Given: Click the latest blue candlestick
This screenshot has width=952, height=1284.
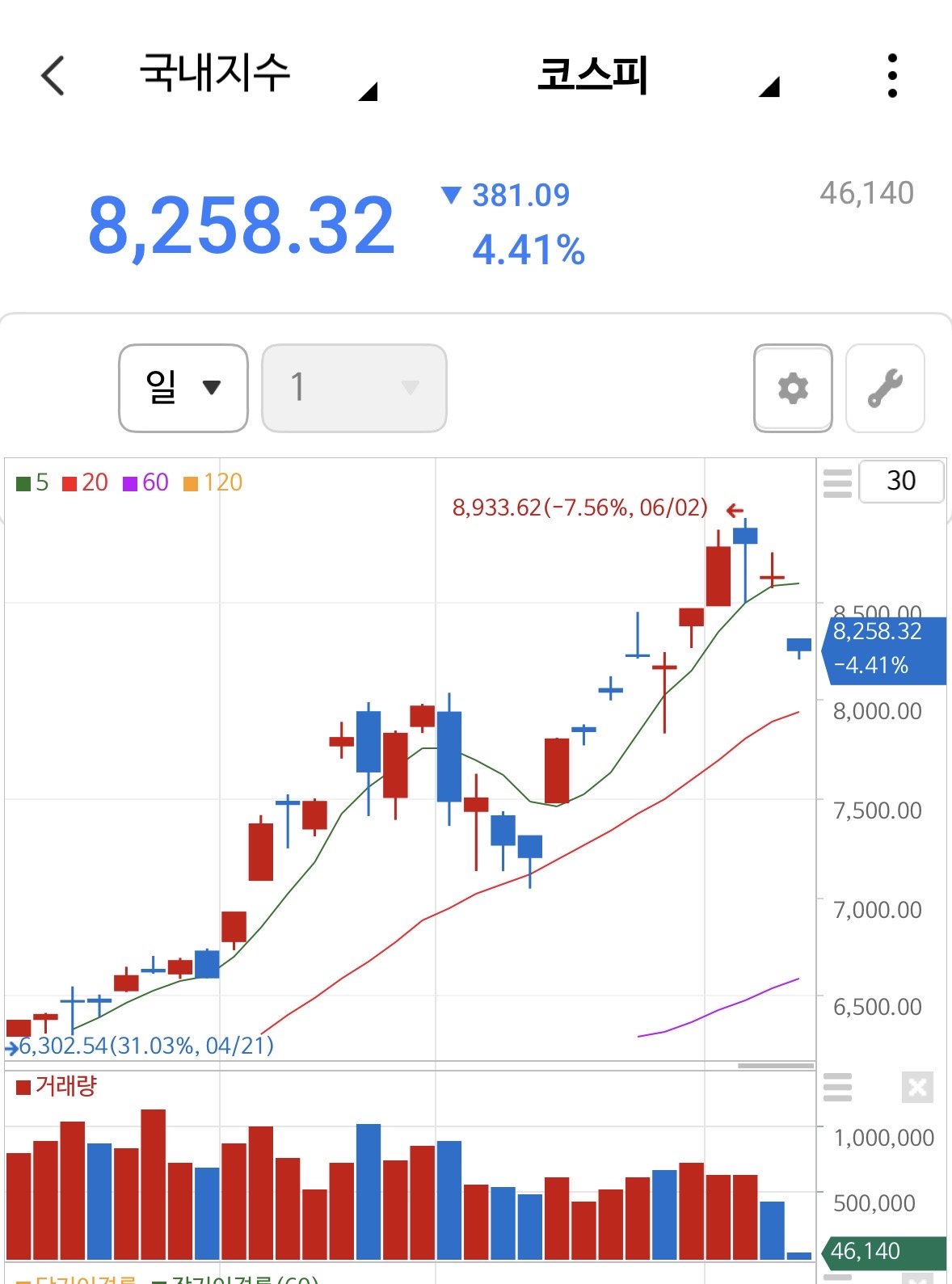Looking at the screenshot, I should pyautogui.click(x=799, y=646).
